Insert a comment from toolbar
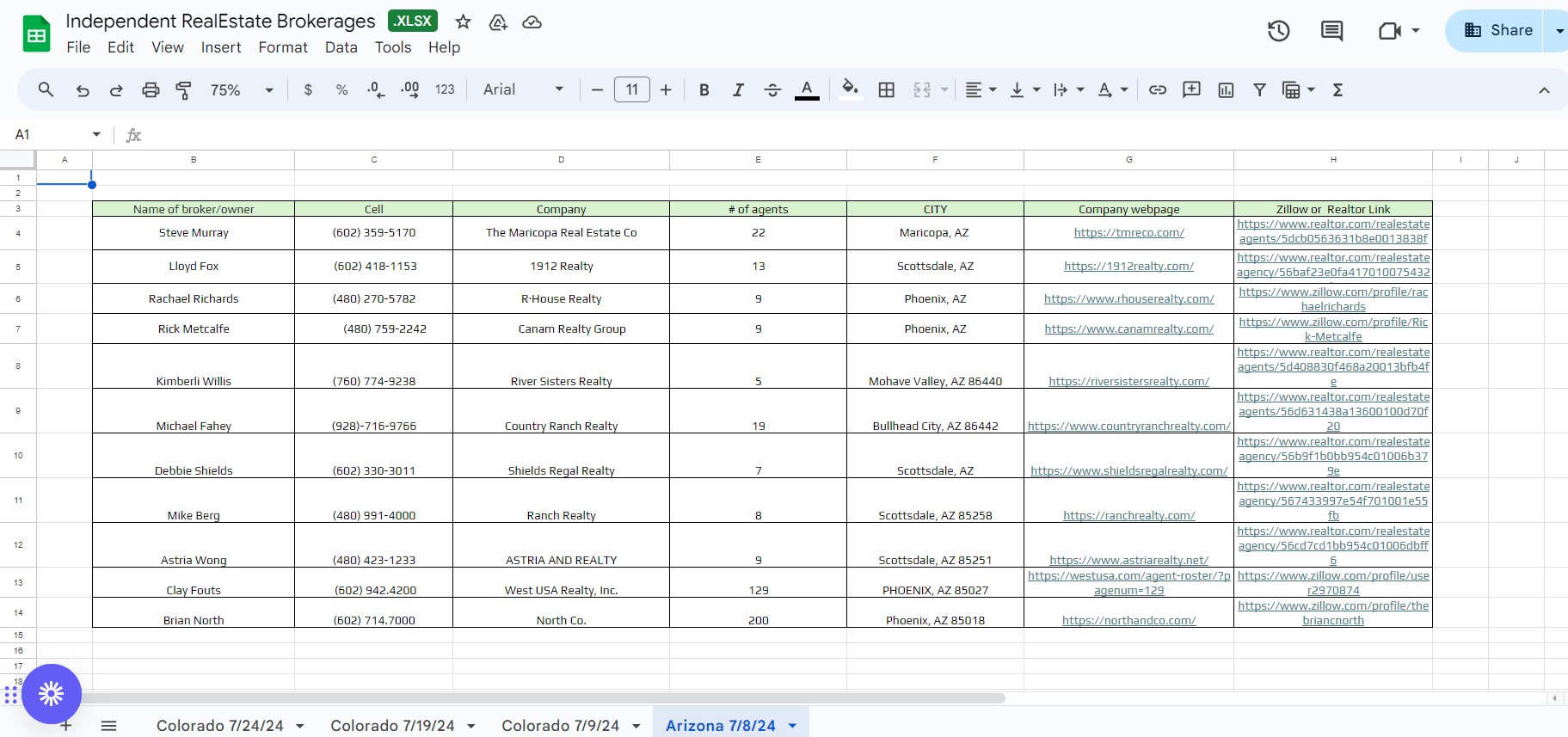 1191,89
